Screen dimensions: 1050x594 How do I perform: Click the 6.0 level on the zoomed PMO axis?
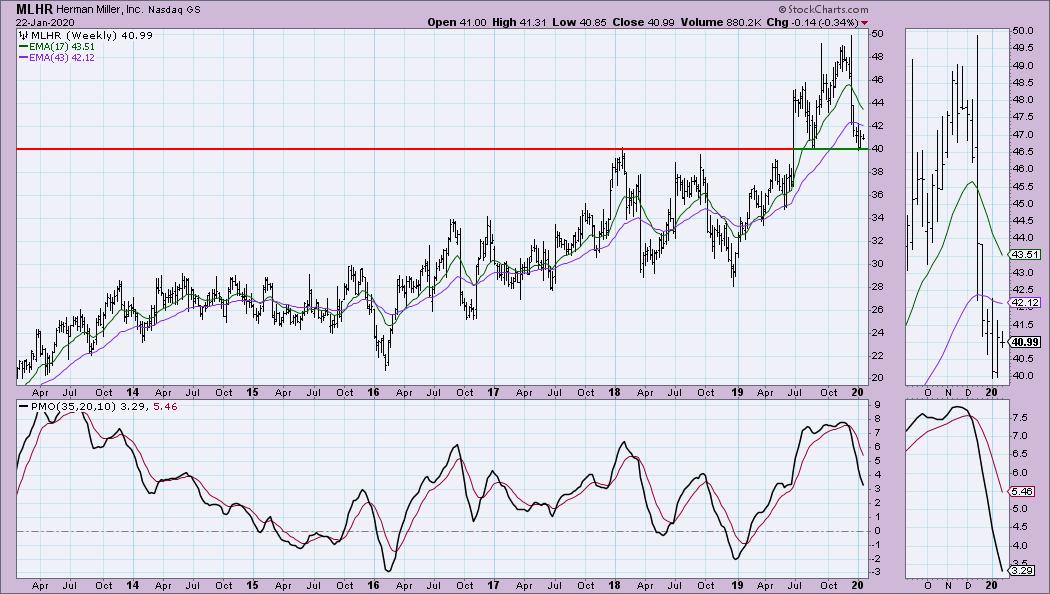[1020, 472]
